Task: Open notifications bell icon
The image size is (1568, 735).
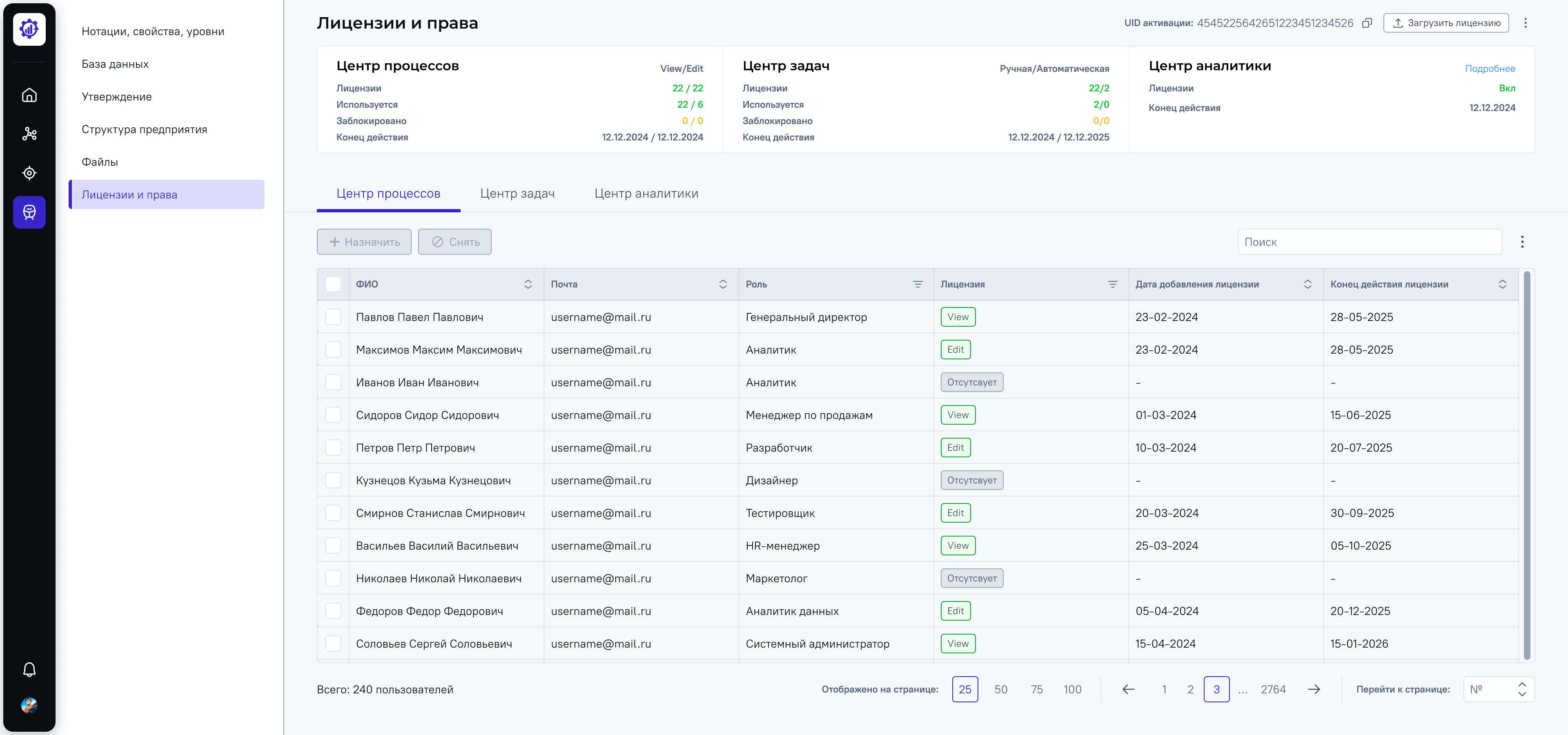Action: point(29,669)
